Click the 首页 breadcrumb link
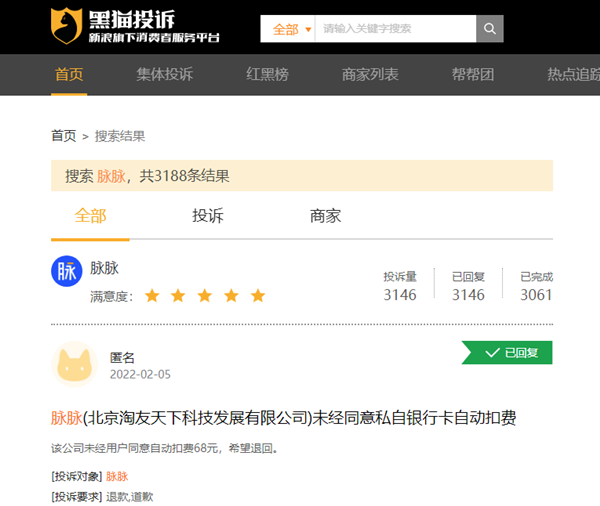Screen dimensions: 600x506 pos(63,136)
